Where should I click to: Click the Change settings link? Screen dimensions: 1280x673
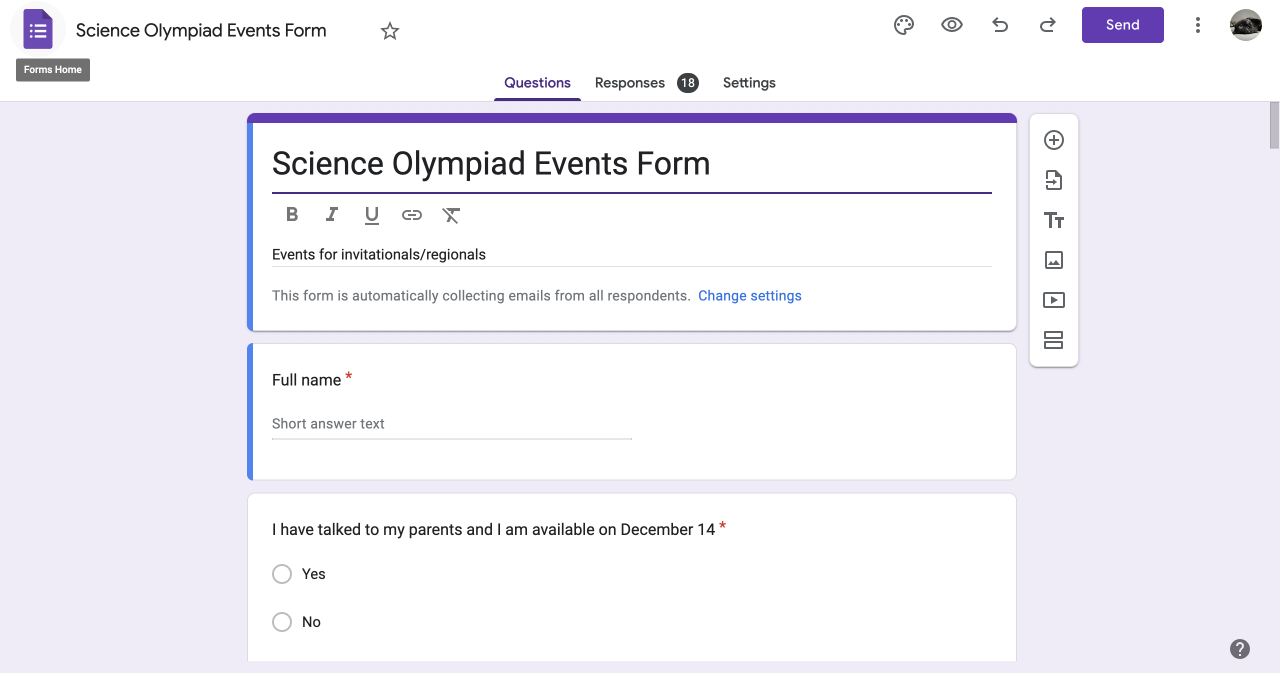click(x=750, y=296)
